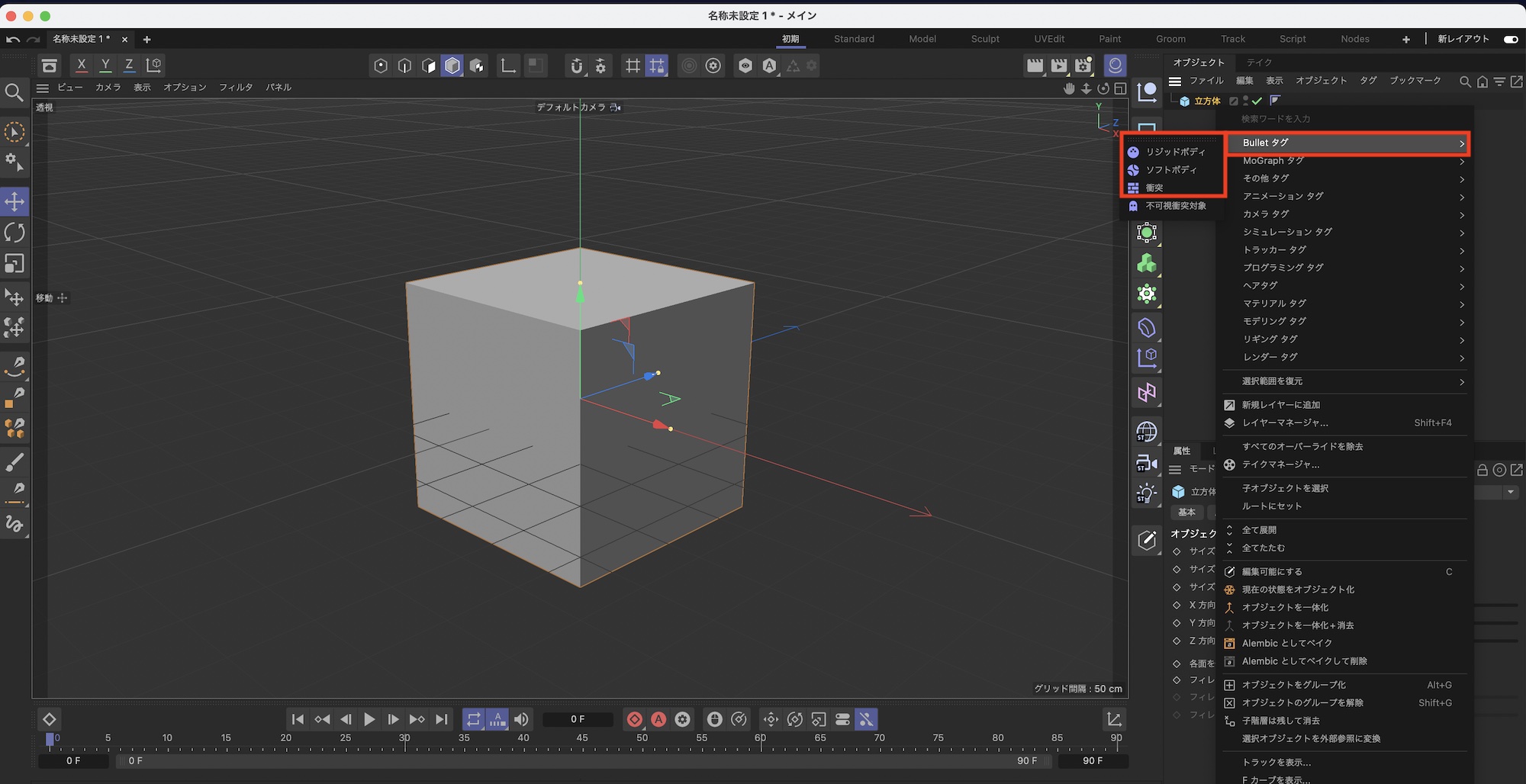1526x784 pixels.
Task: Apply the リジッドボディ Bullet tag
Action: pyautogui.click(x=1175, y=152)
